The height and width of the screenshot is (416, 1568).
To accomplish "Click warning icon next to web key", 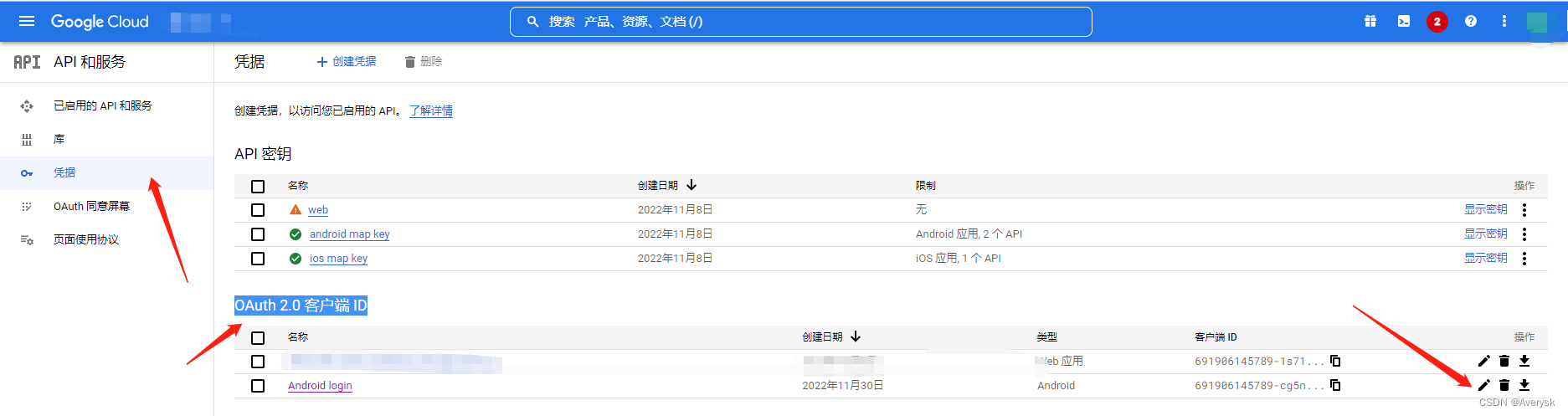I will (296, 209).
